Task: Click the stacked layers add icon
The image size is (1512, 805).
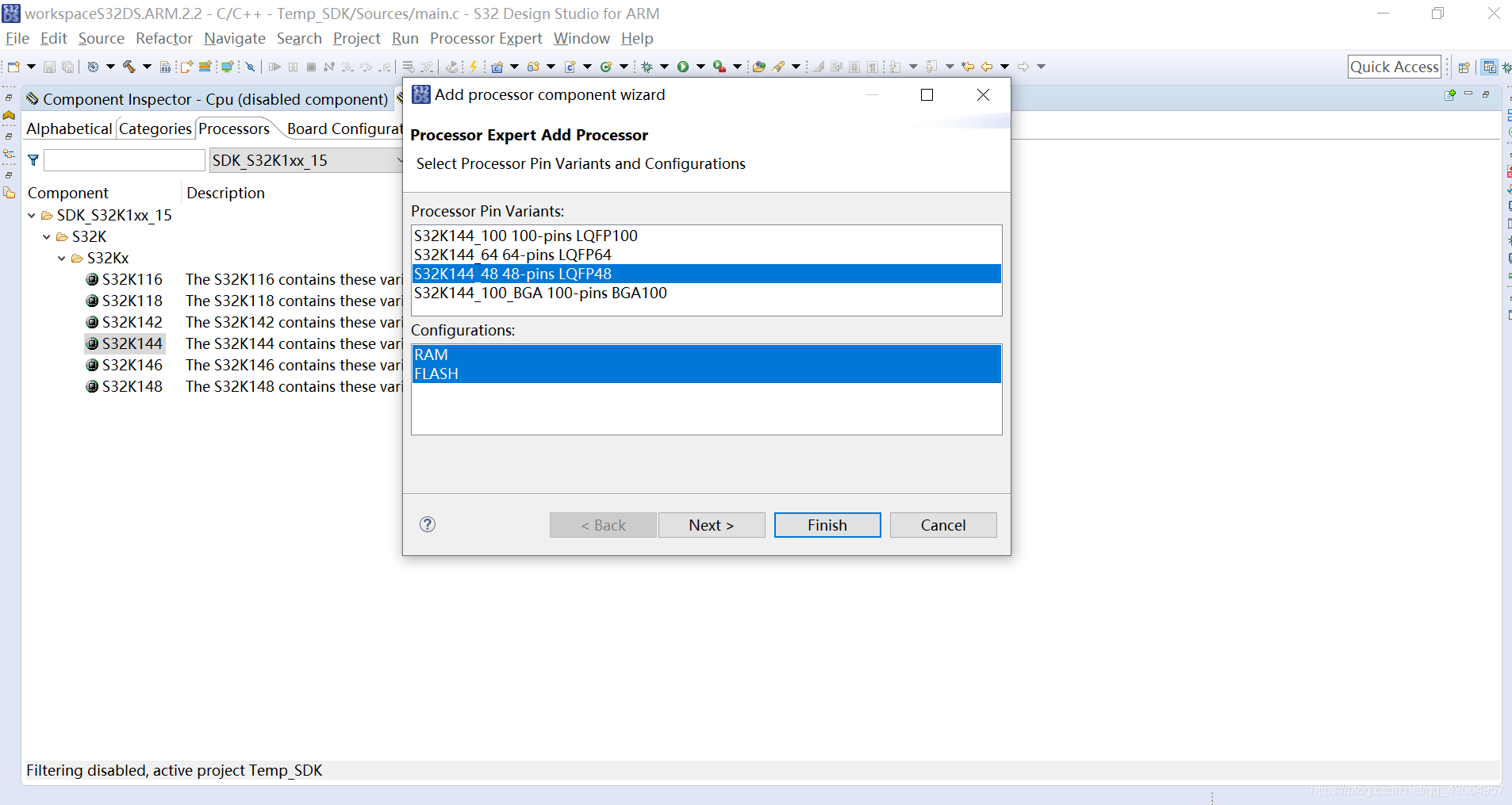Action: 205,67
